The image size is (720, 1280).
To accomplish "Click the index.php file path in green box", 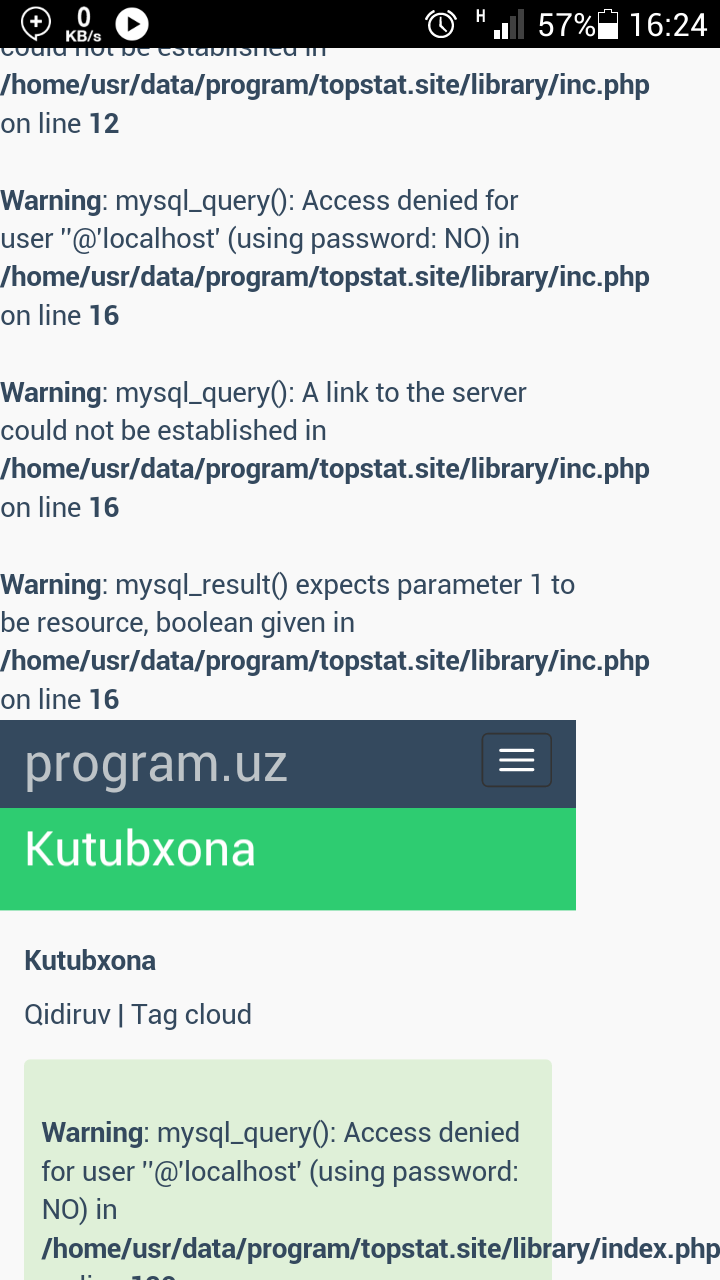I will click(x=380, y=1248).
